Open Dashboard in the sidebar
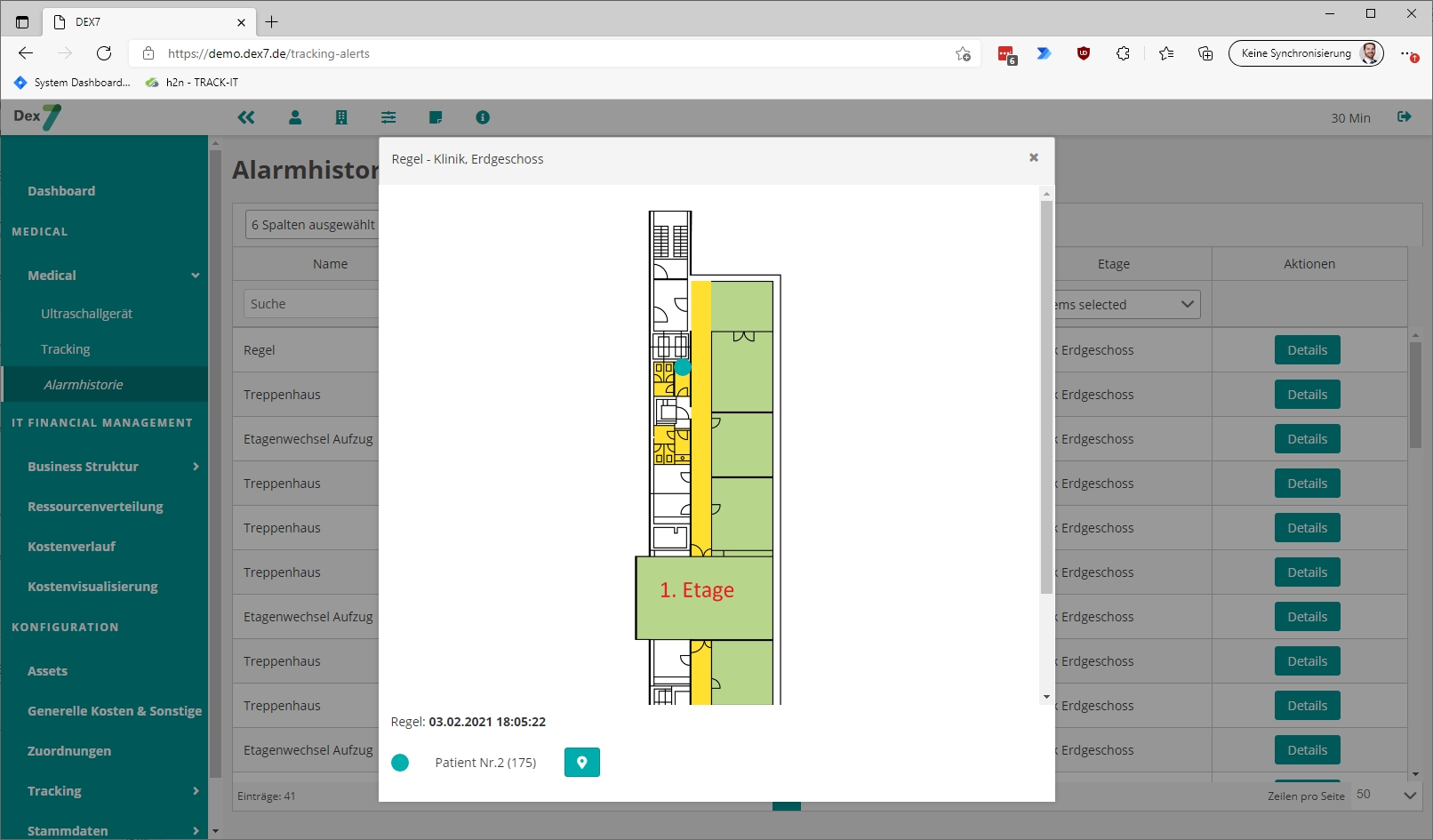The image size is (1433, 840). (61, 191)
